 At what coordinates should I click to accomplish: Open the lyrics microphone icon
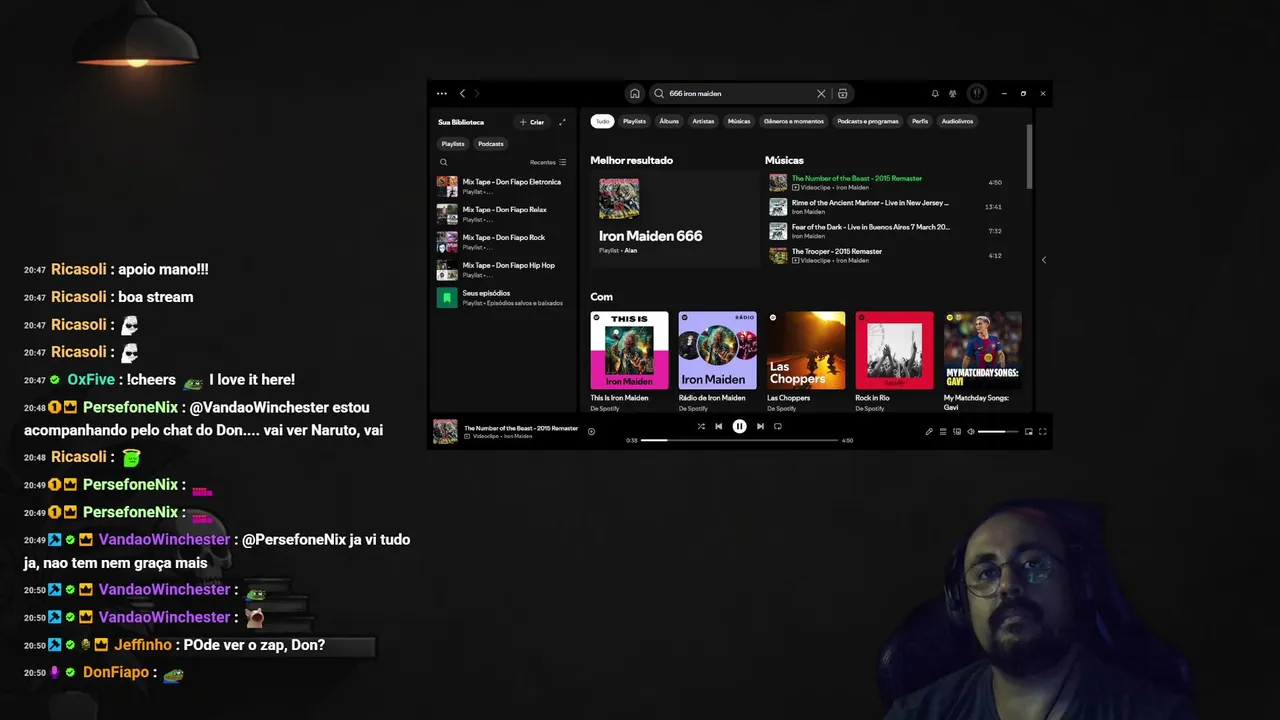pos(929,432)
